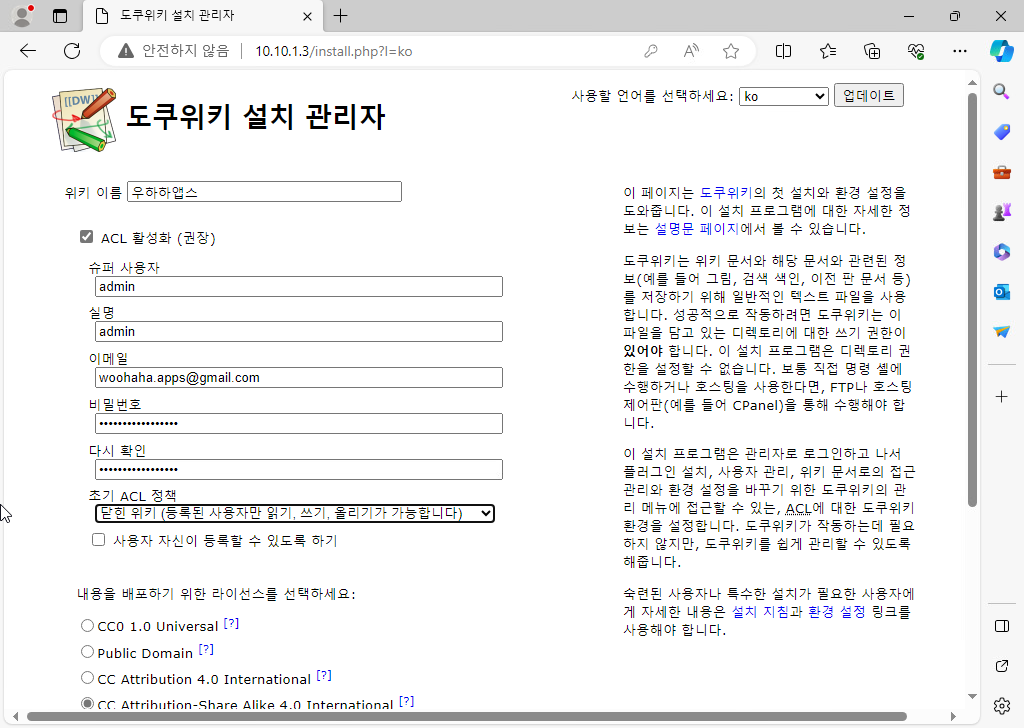The height and width of the screenshot is (728, 1024).
Task: Check 사용자 자신이 등록할 수 있도록 하기
Action: tap(99, 539)
